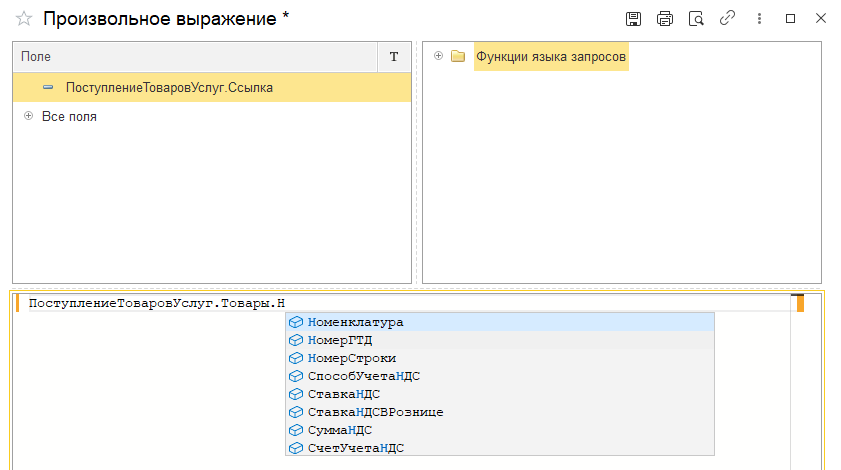Click the folder icon of Функции языка запросов

[x=458, y=56]
